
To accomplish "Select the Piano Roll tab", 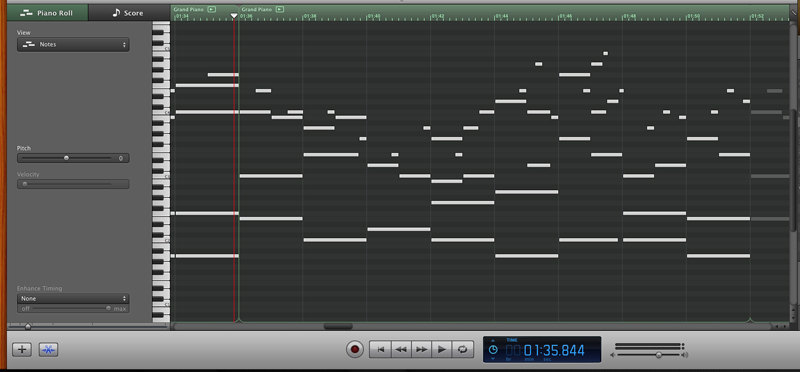I will [47, 13].
